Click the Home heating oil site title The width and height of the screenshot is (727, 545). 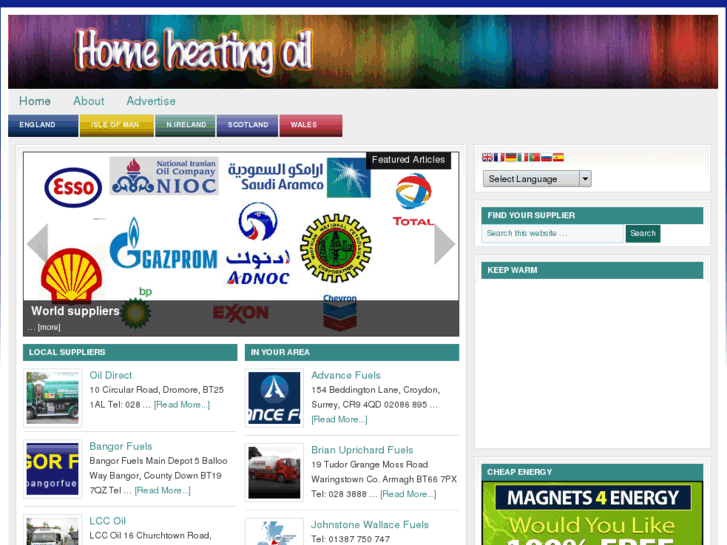(194, 51)
